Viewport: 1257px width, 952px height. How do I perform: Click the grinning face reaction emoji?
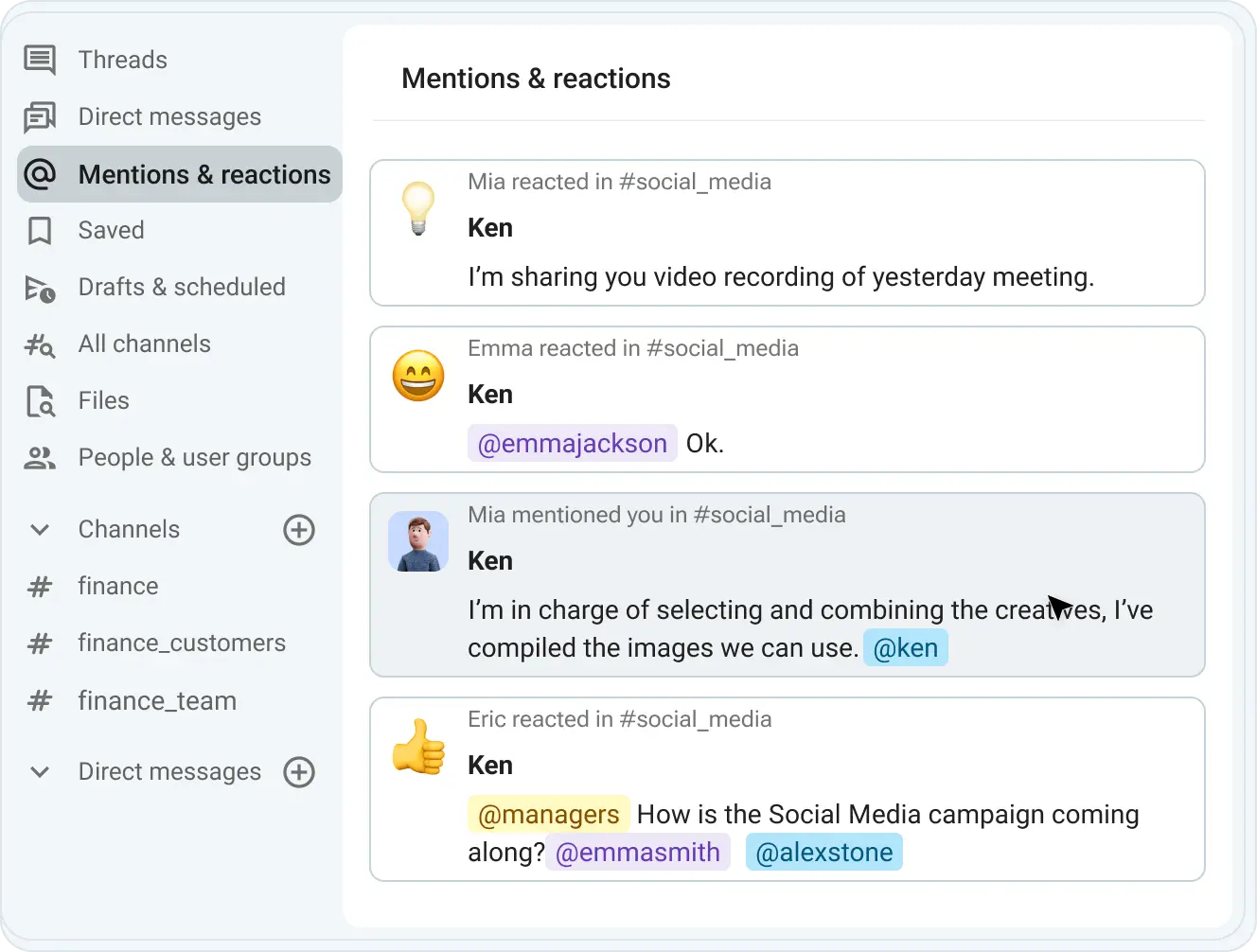coord(418,376)
